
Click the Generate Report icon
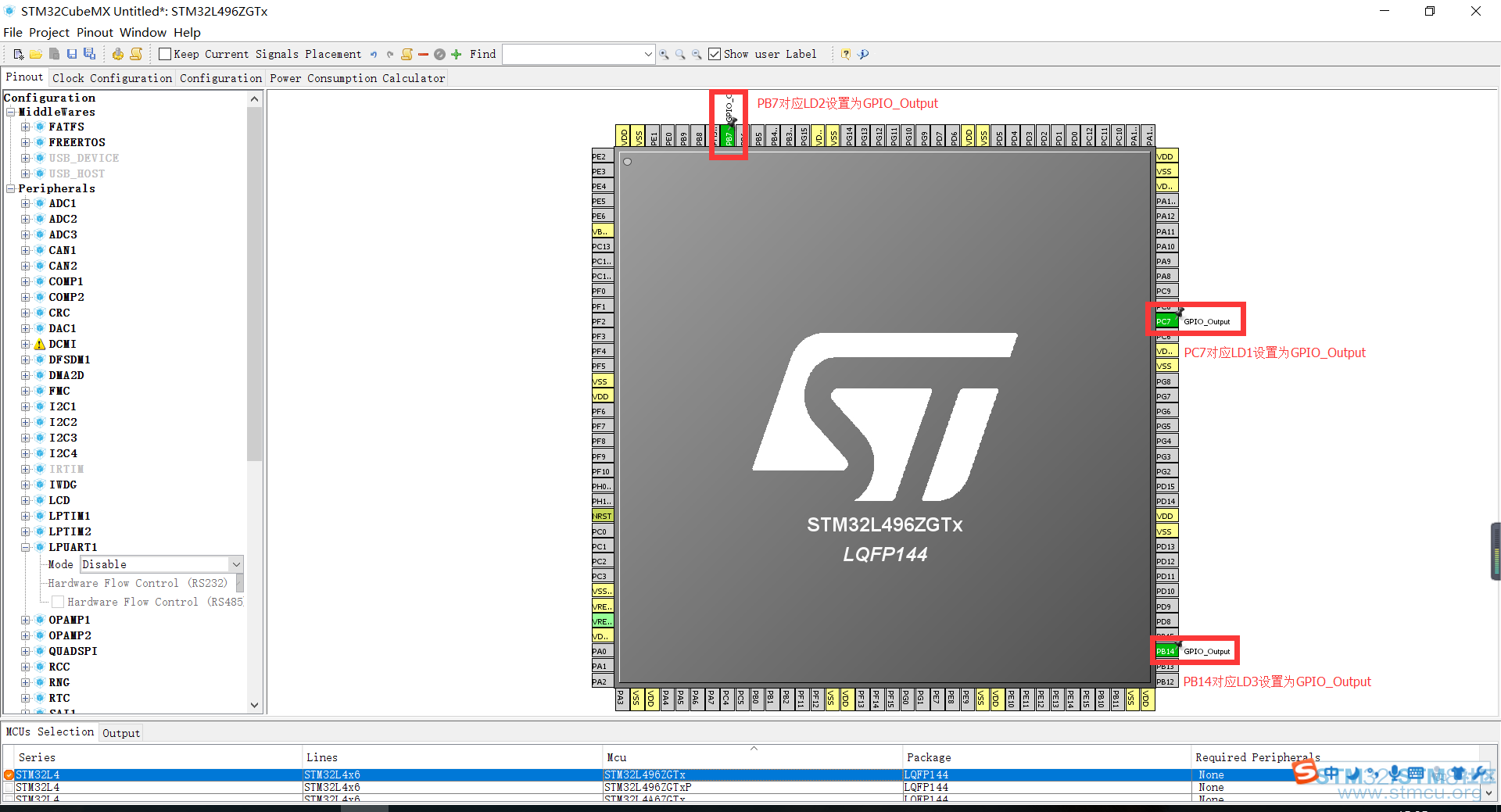(x=136, y=54)
